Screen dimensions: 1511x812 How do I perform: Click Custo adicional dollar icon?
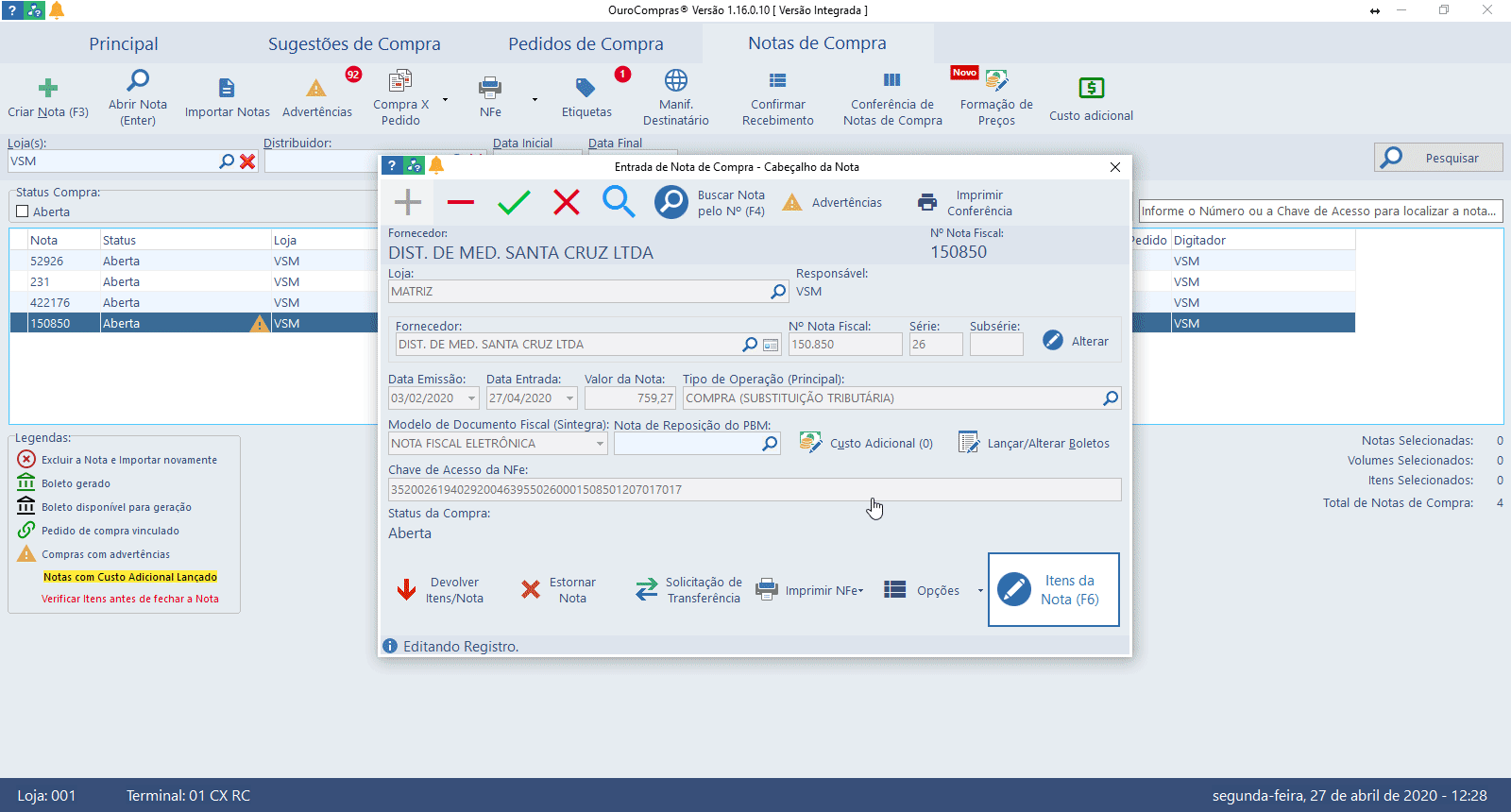[1091, 88]
